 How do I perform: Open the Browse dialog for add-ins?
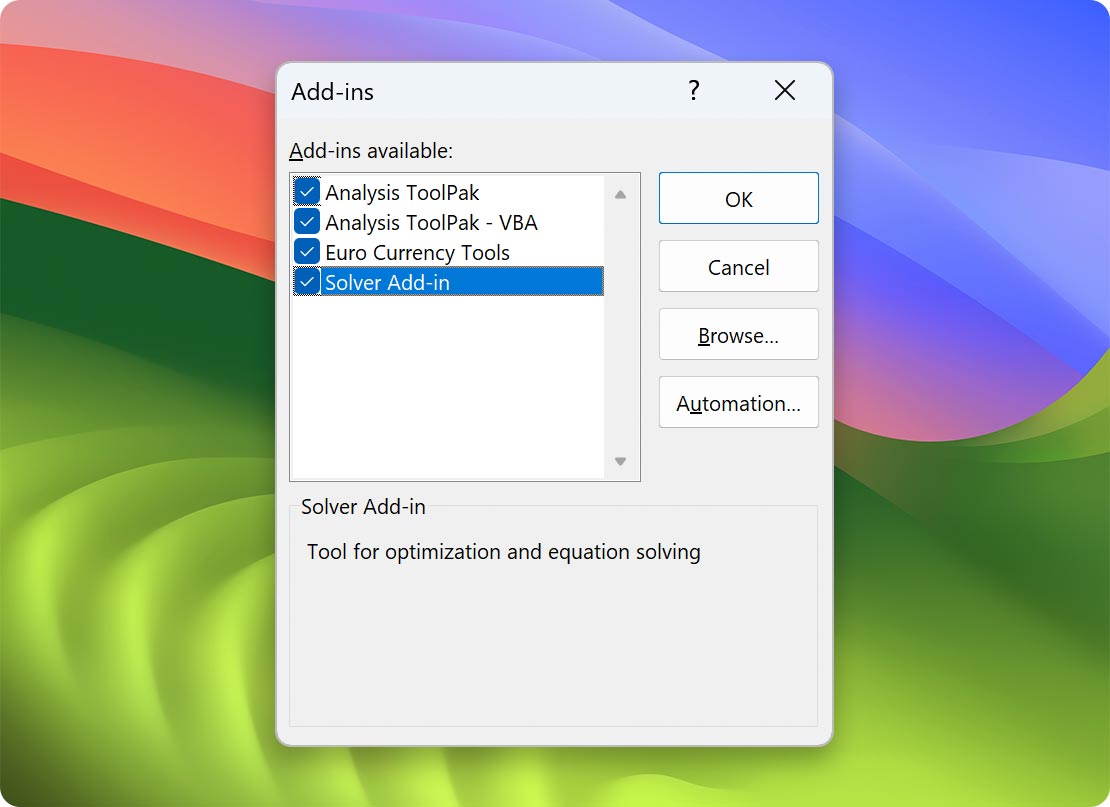click(738, 334)
